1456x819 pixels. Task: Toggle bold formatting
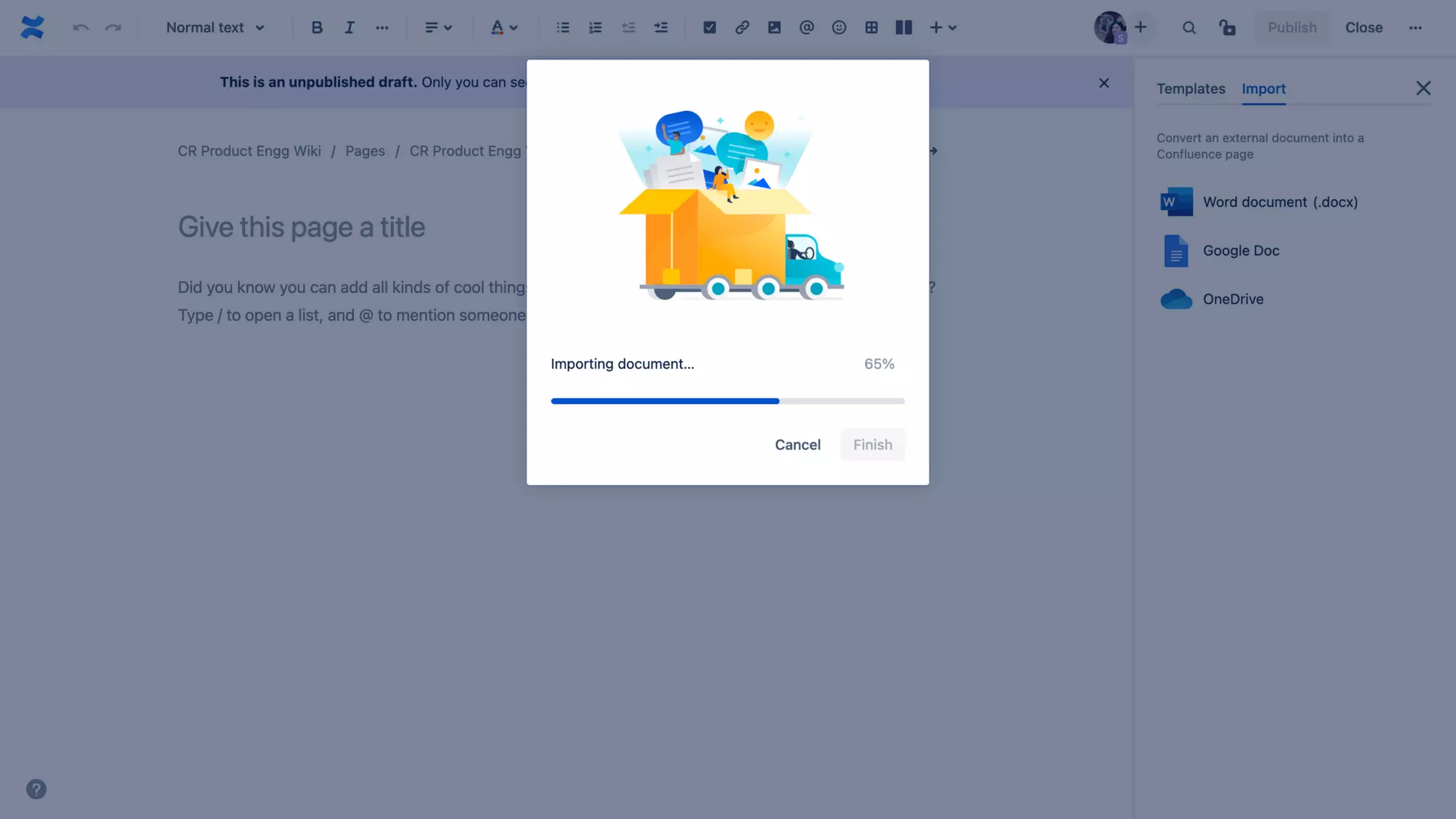[x=317, y=28]
